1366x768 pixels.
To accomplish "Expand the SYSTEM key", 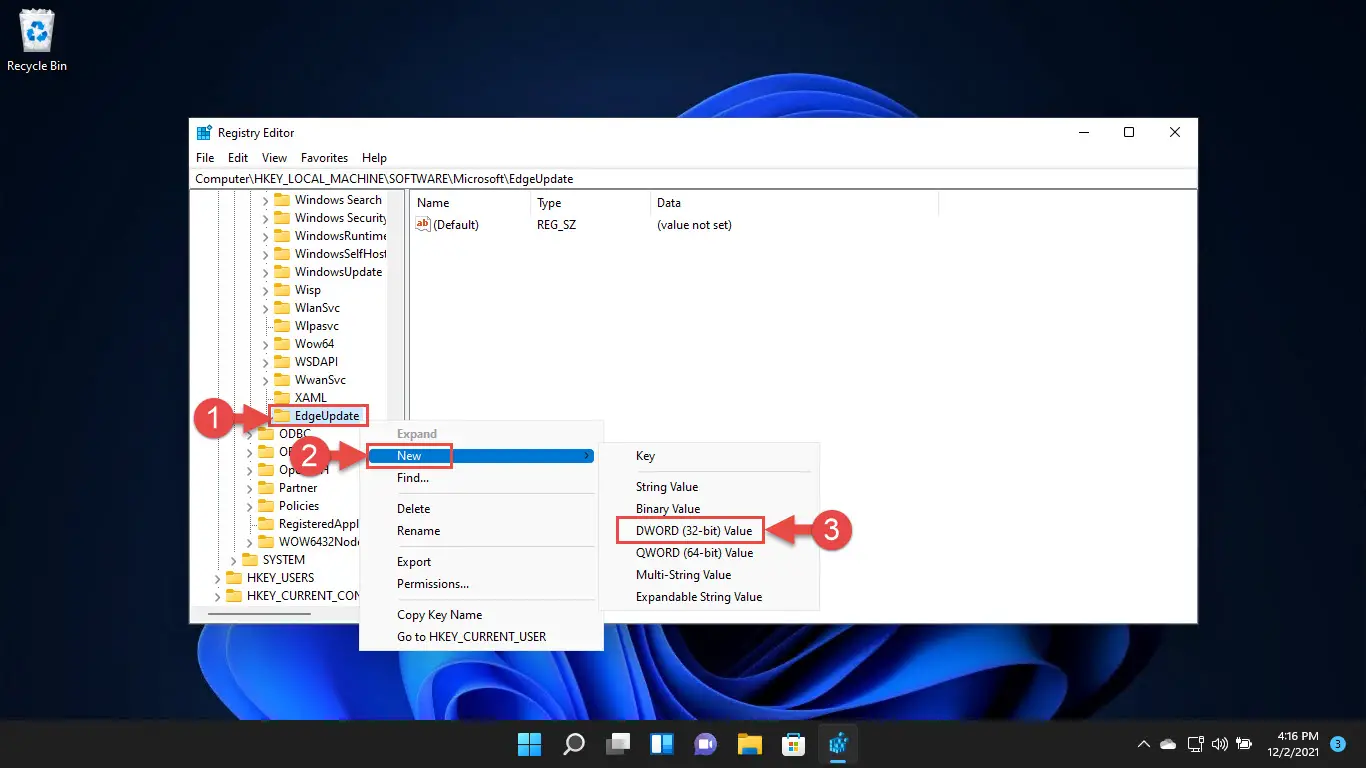I will 233,560.
